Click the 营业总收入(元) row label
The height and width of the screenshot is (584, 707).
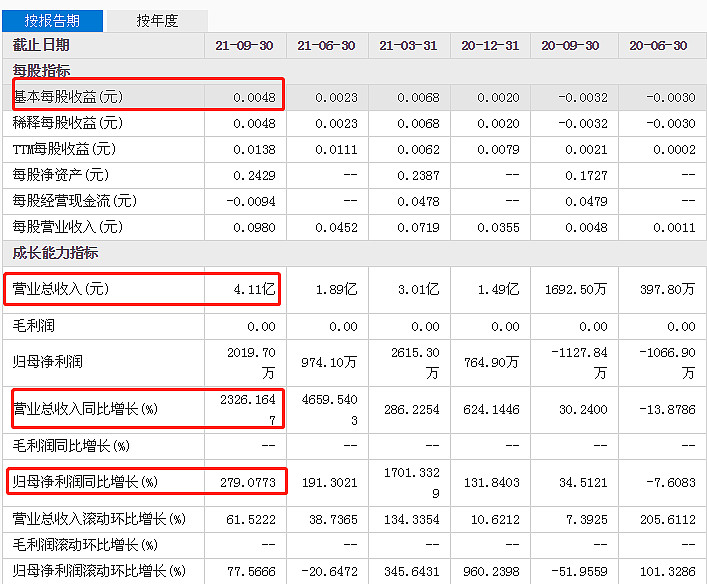coord(61,289)
